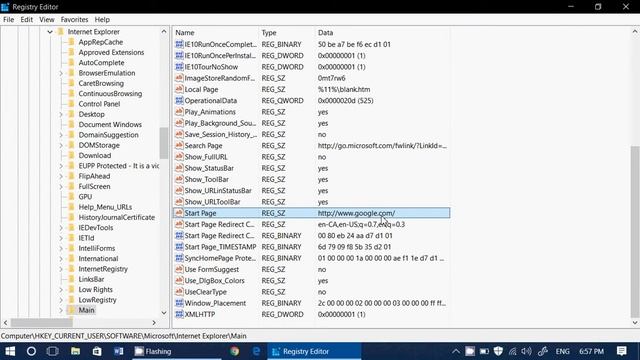Click the SyncHomePage Prote binary icon
The height and width of the screenshot is (360, 640).
tap(179, 258)
